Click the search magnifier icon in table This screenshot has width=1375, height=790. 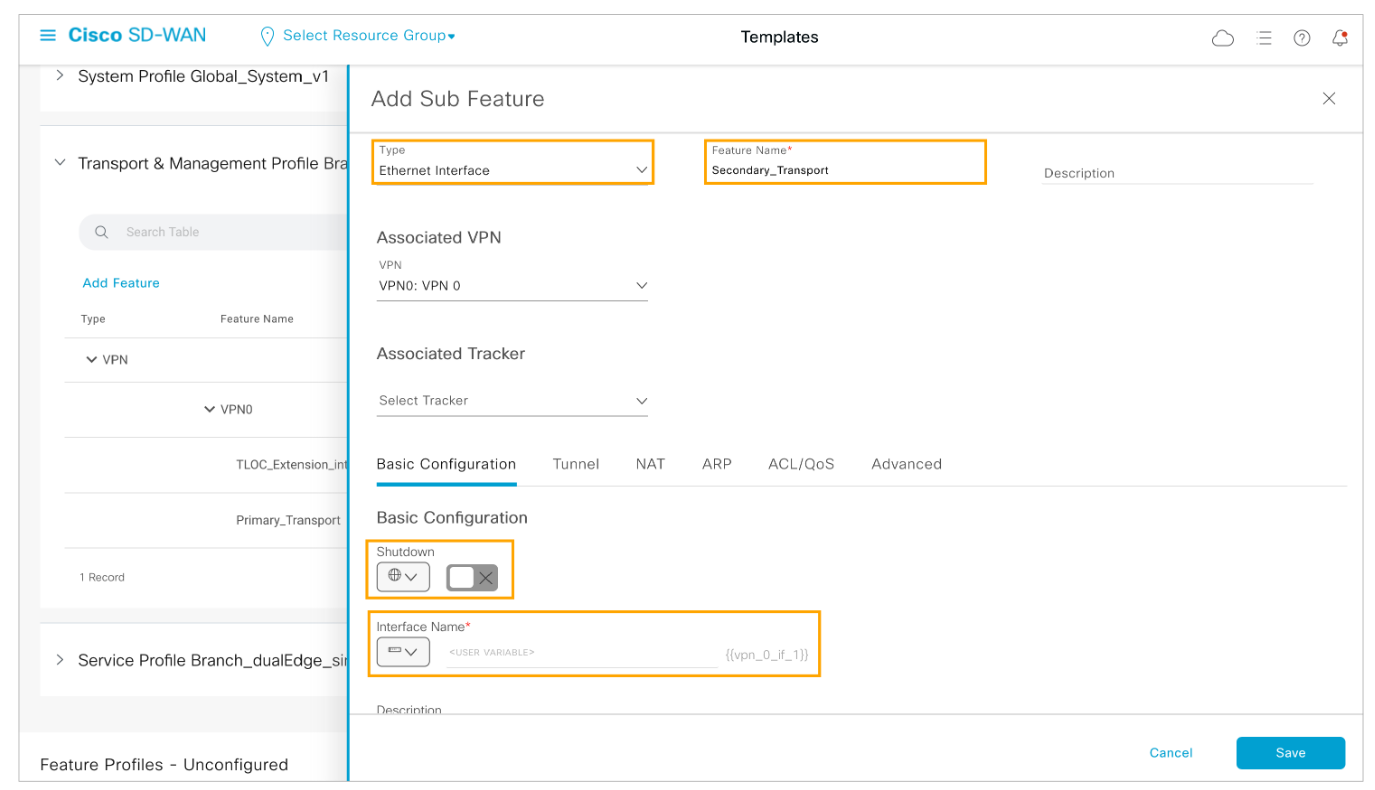[101, 232]
